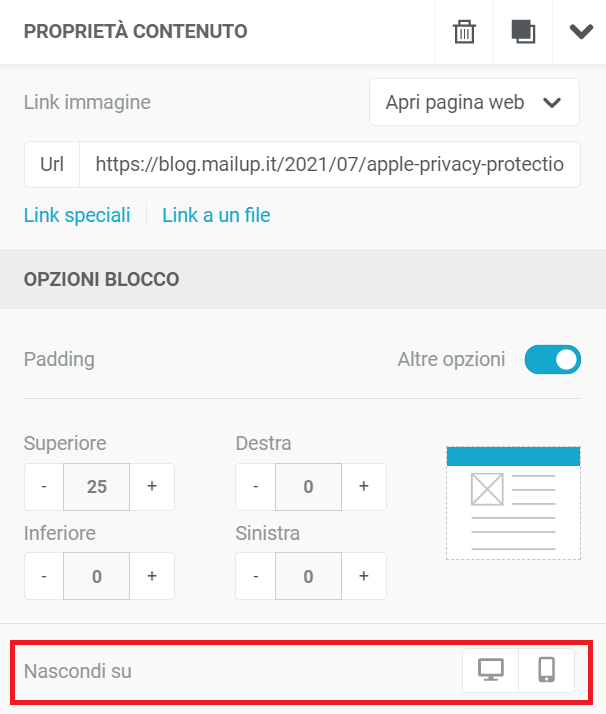
Task: Collapse the Proprietà Contenuto panel chevron
Action: click(580, 32)
